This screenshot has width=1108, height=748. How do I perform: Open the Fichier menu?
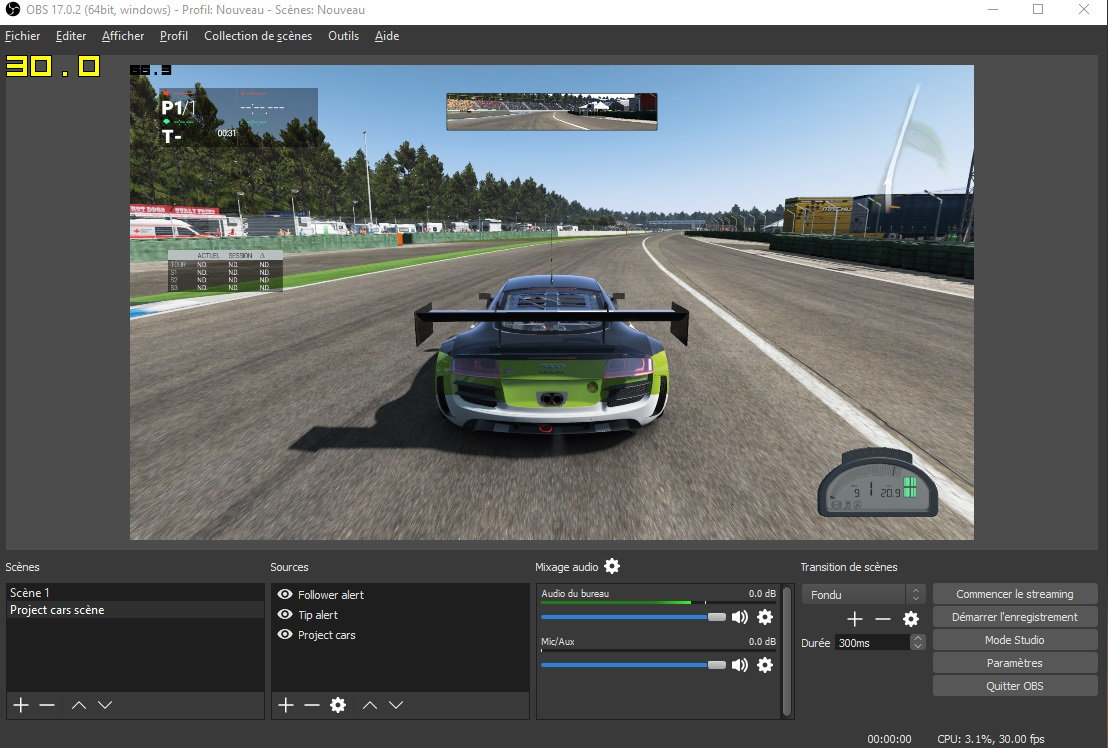click(x=23, y=36)
